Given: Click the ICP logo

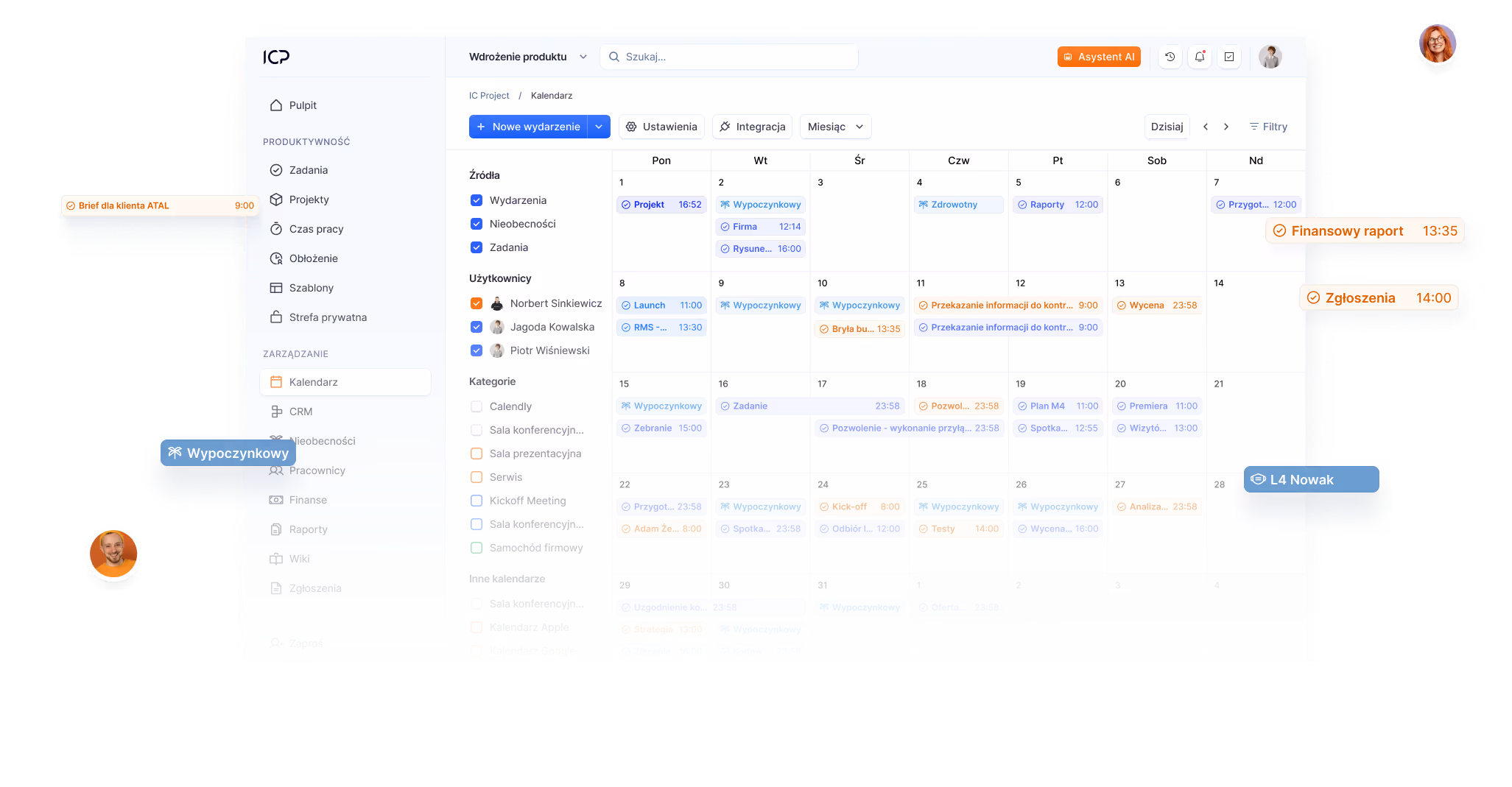Looking at the screenshot, I should (276, 57).
